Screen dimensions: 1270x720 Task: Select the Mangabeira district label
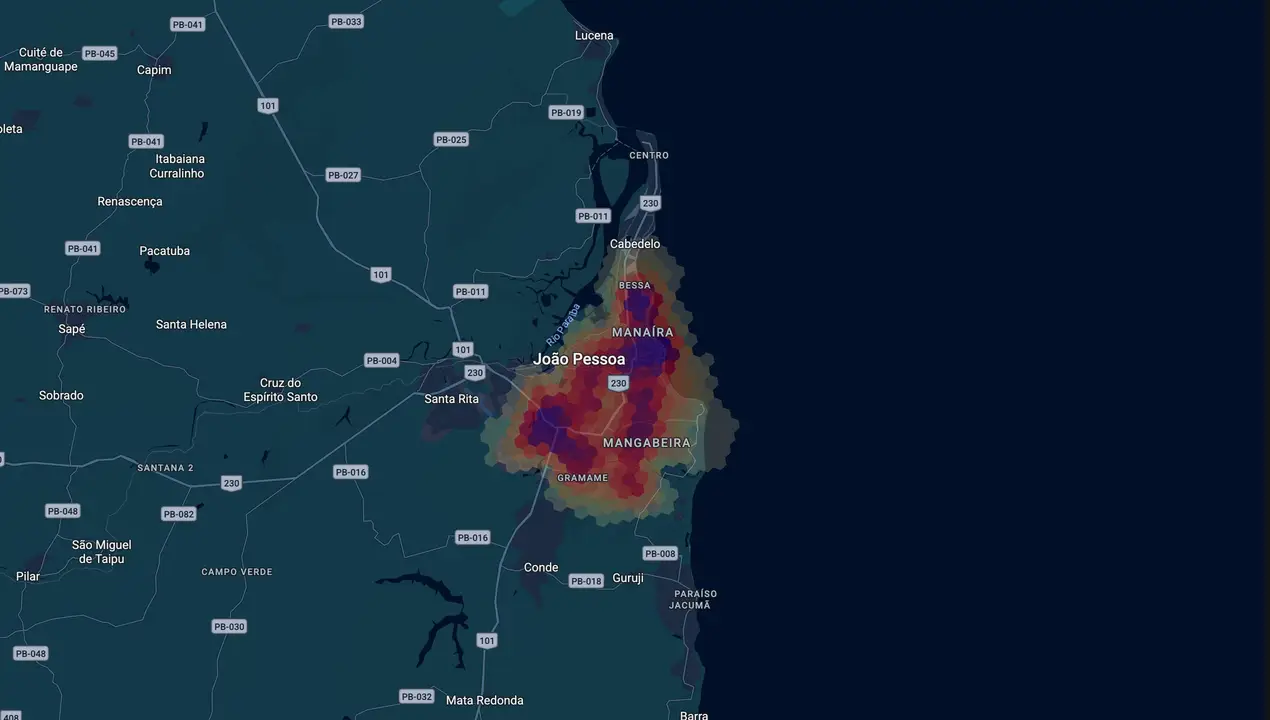pyautogui.click(x=647, y=443)
